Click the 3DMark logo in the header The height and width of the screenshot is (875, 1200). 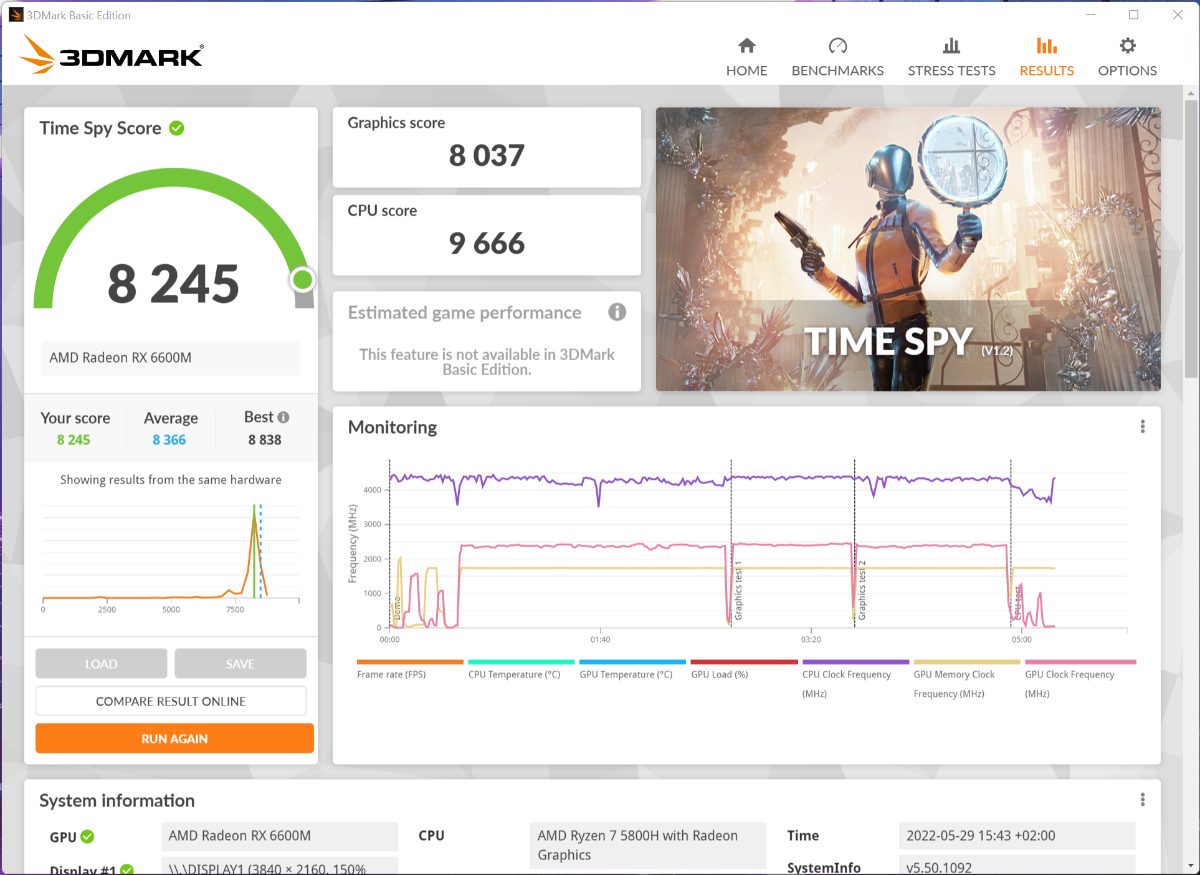(112, 56)
